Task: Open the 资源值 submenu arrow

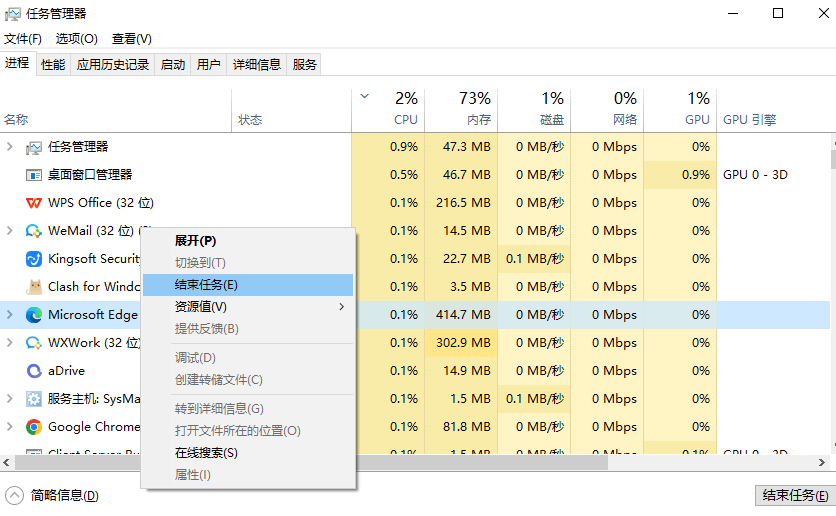Action: pos(342,307)
